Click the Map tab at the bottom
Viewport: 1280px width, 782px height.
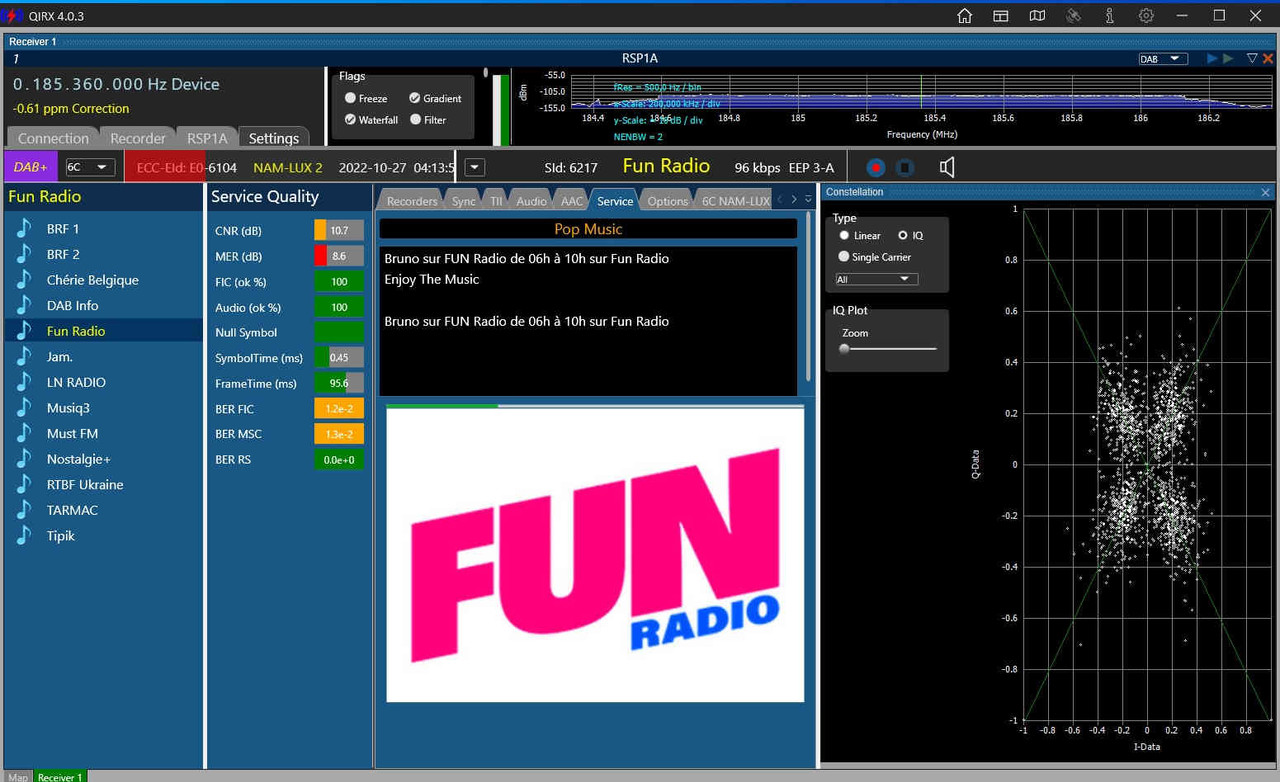click(18, 777)
